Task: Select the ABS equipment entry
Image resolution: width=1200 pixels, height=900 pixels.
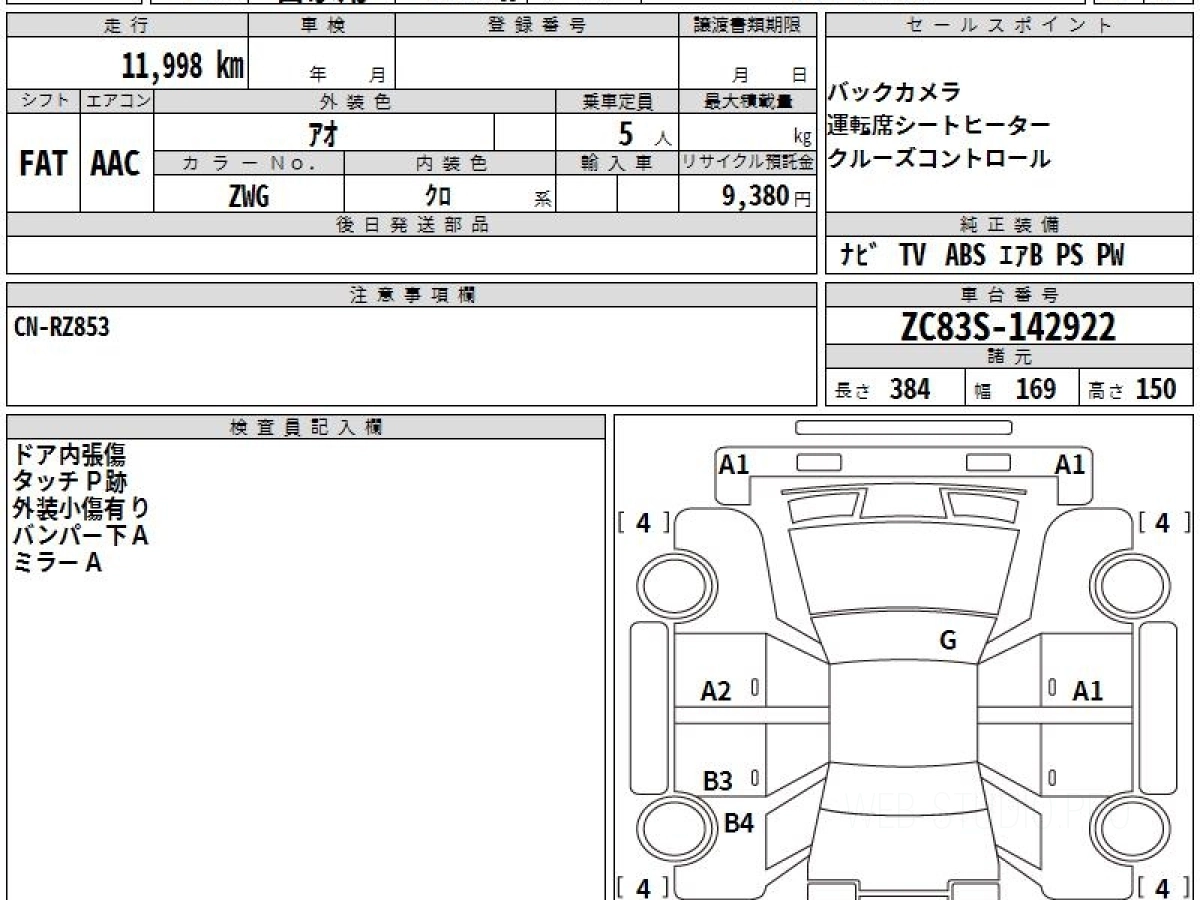Action: coord(965,256)
